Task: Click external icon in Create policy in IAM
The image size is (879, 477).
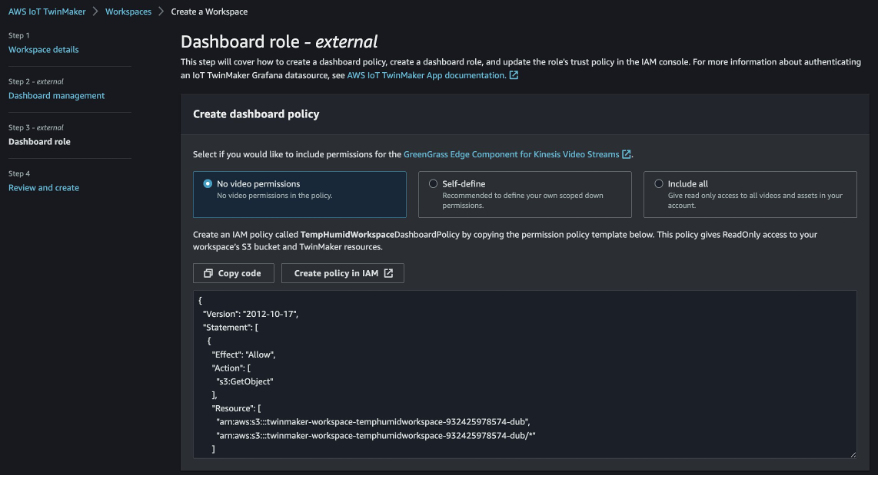Action: click(388, 273)
